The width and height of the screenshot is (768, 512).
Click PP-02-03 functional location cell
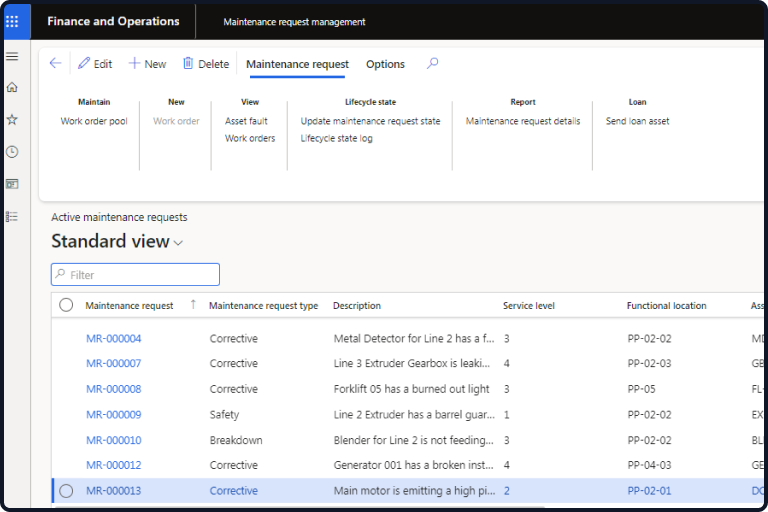[x=649, y=364]
